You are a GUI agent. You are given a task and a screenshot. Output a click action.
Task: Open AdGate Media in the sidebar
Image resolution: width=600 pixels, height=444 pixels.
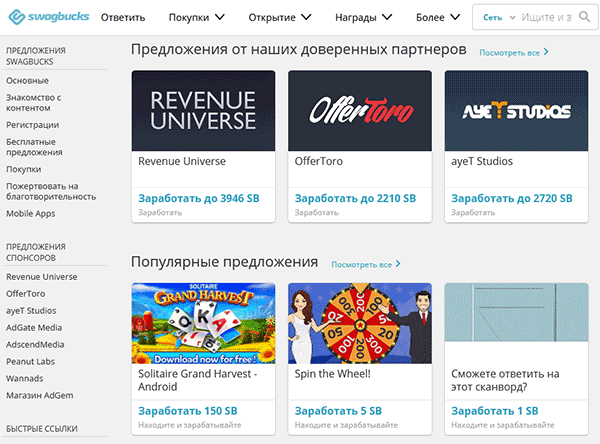[x=34, y=328]
